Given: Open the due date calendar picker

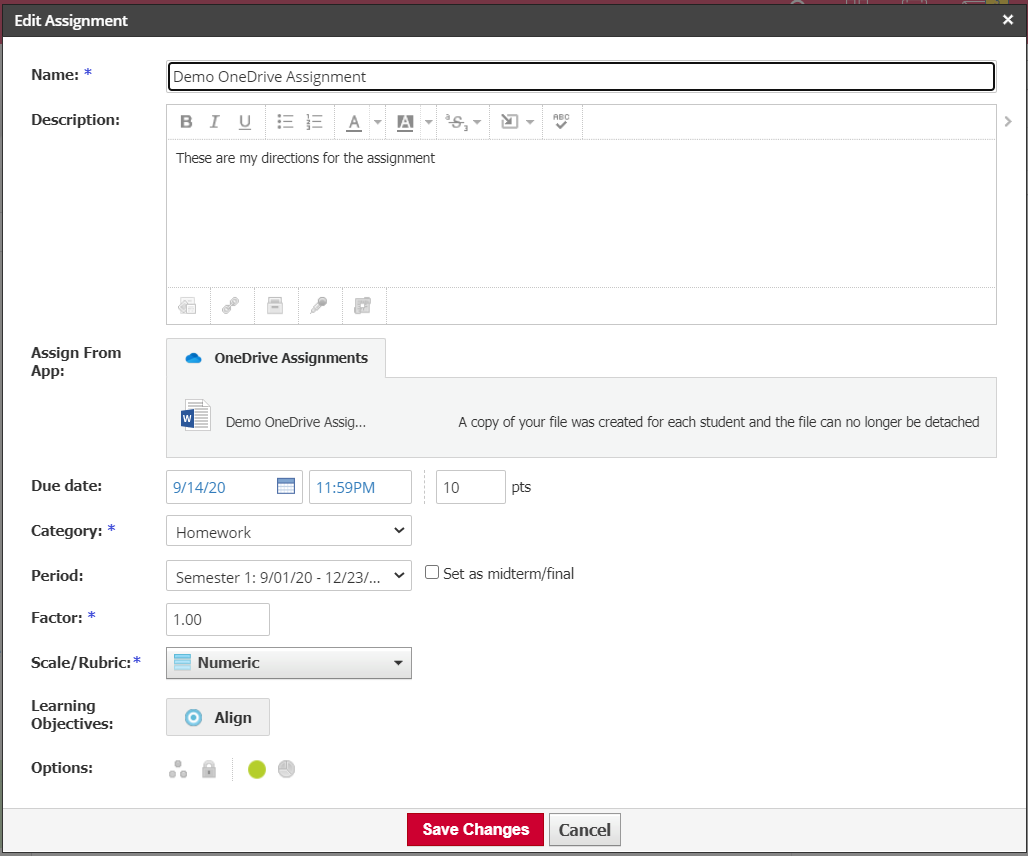Looking at the screenshot, I should point(286,487).
